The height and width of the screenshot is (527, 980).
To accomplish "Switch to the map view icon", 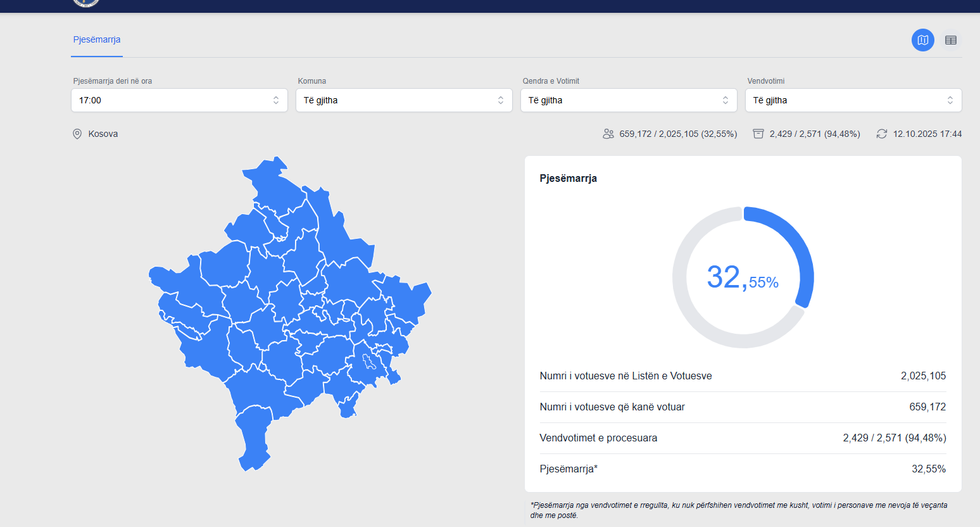I will 922,40.
